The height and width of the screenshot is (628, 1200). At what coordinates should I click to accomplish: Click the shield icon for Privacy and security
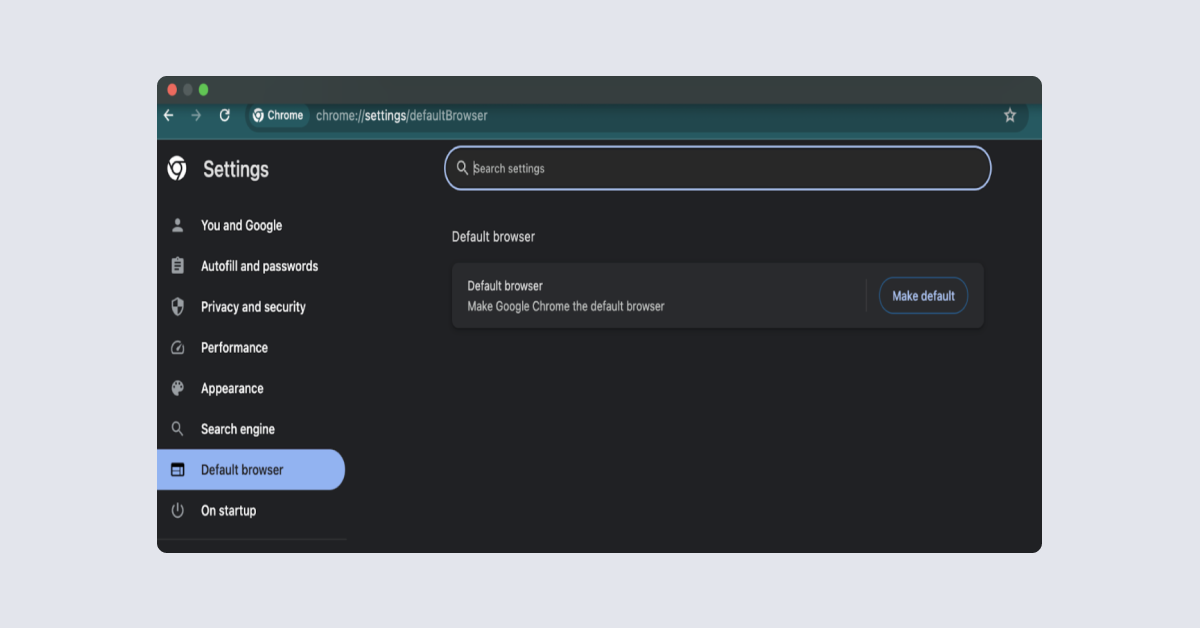pyautogui.click(x=178, y=307)
